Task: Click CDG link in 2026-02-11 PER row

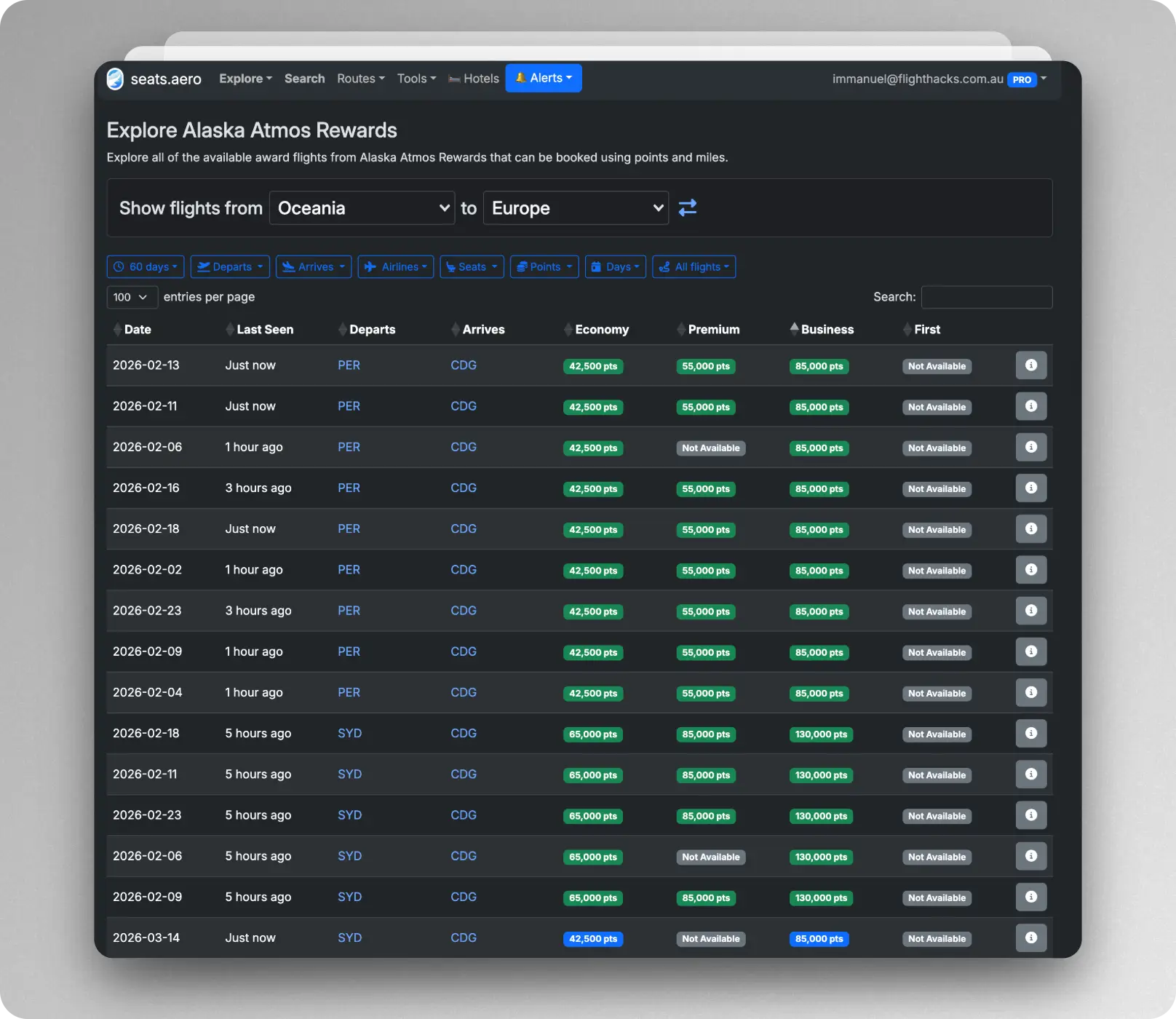Action: click(464, 406)
